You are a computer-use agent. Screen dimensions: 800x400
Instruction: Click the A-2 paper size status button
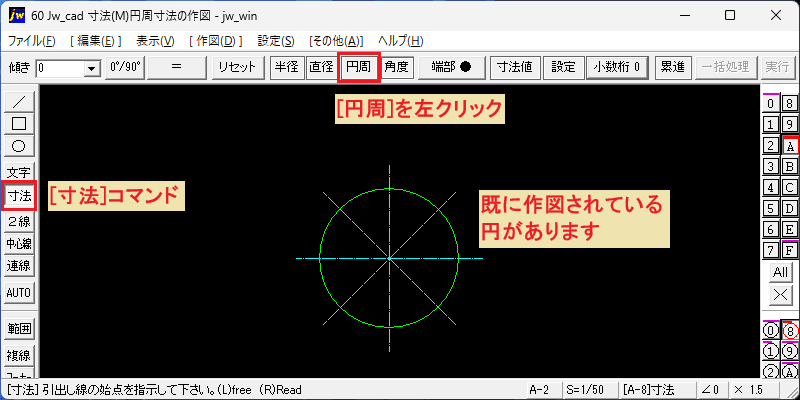pos(543,390)
